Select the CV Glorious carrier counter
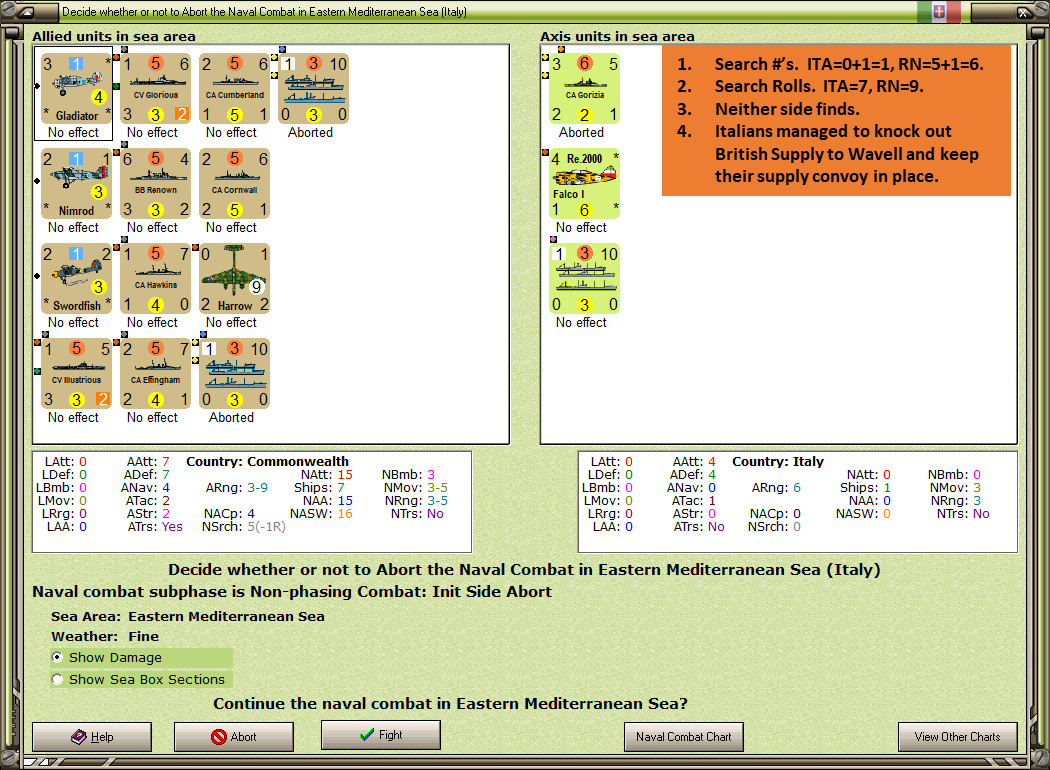Screen dimensions: 1050x770 pyautogui.click(x=155, y=88)
